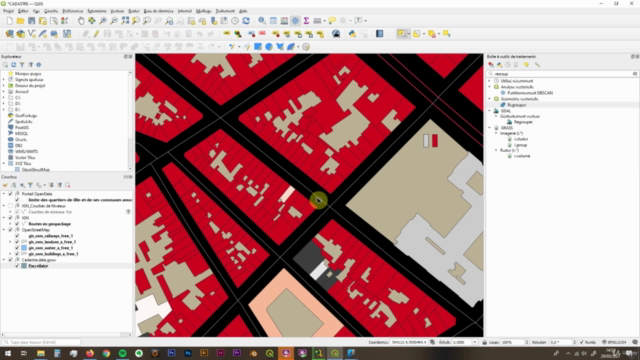Select the r.volume GRASS algorithm
The image size is (640, 360).
tap(522, 156)
